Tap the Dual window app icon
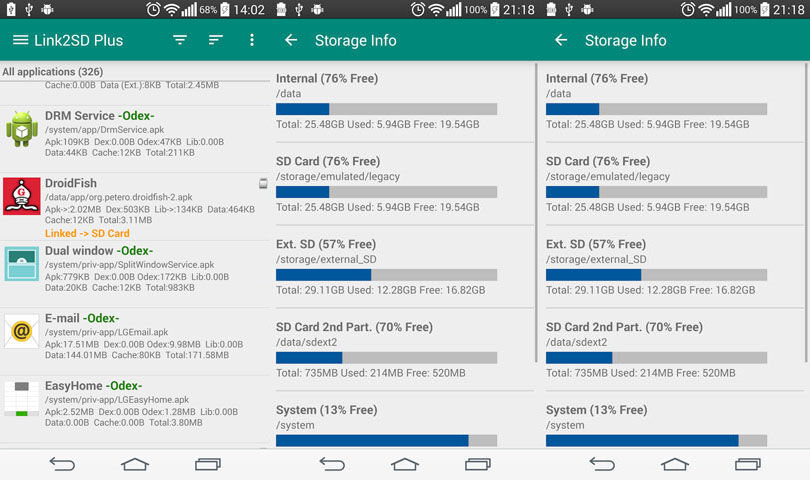 tap(22, 264)
